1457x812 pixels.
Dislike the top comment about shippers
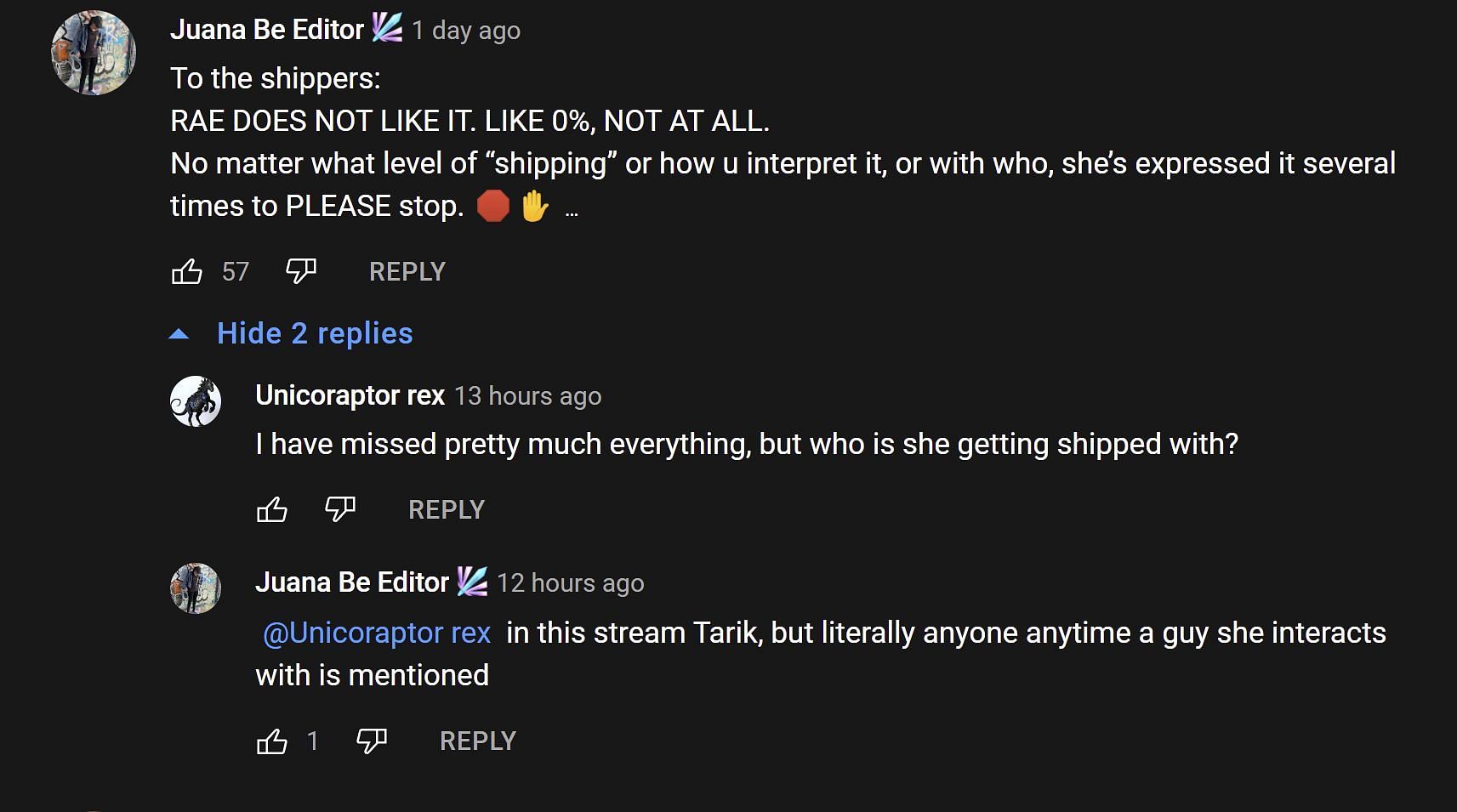coord(301,272)
